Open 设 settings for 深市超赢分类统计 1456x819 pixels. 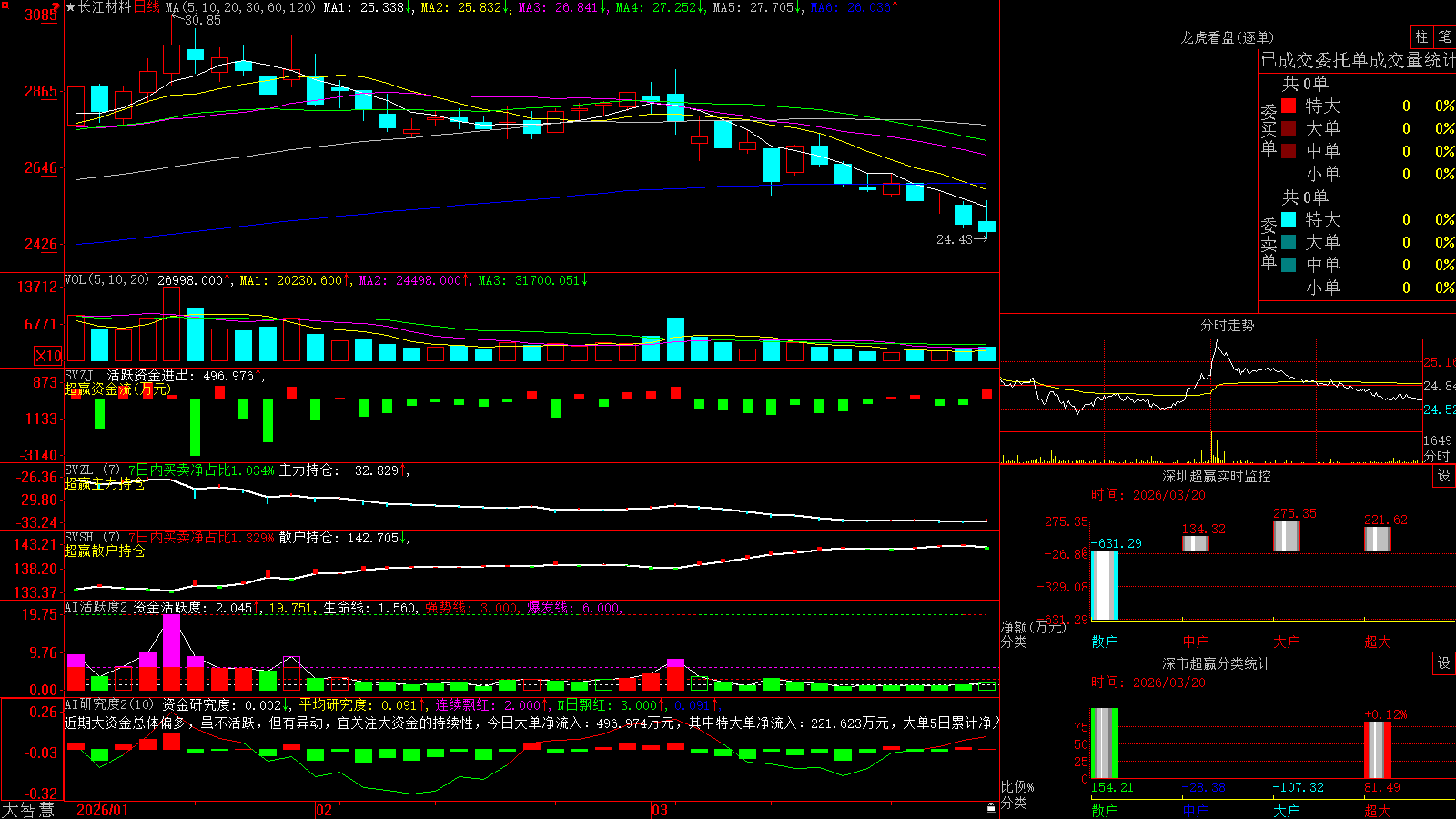[x=1444, y=663]
